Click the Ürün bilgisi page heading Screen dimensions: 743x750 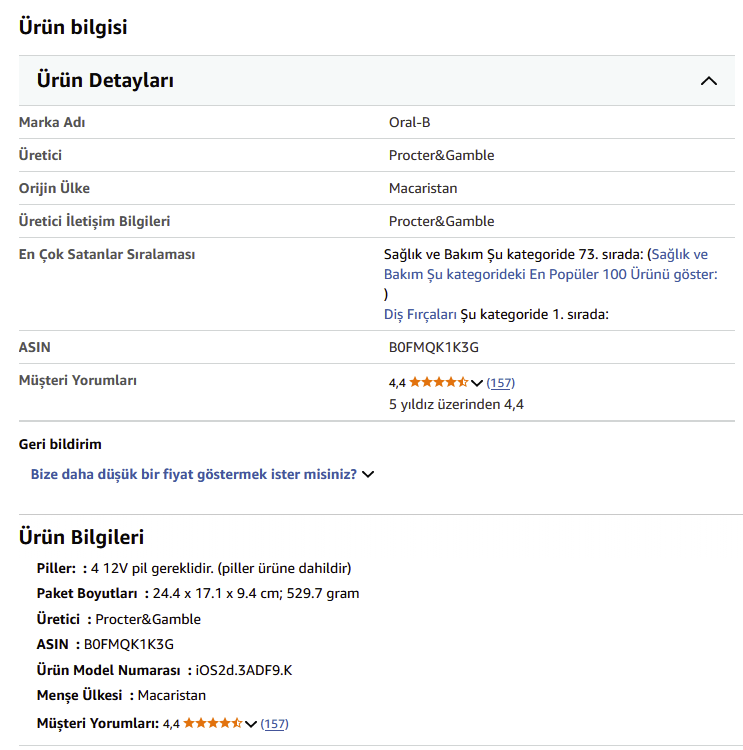click(x=73, y=27)
